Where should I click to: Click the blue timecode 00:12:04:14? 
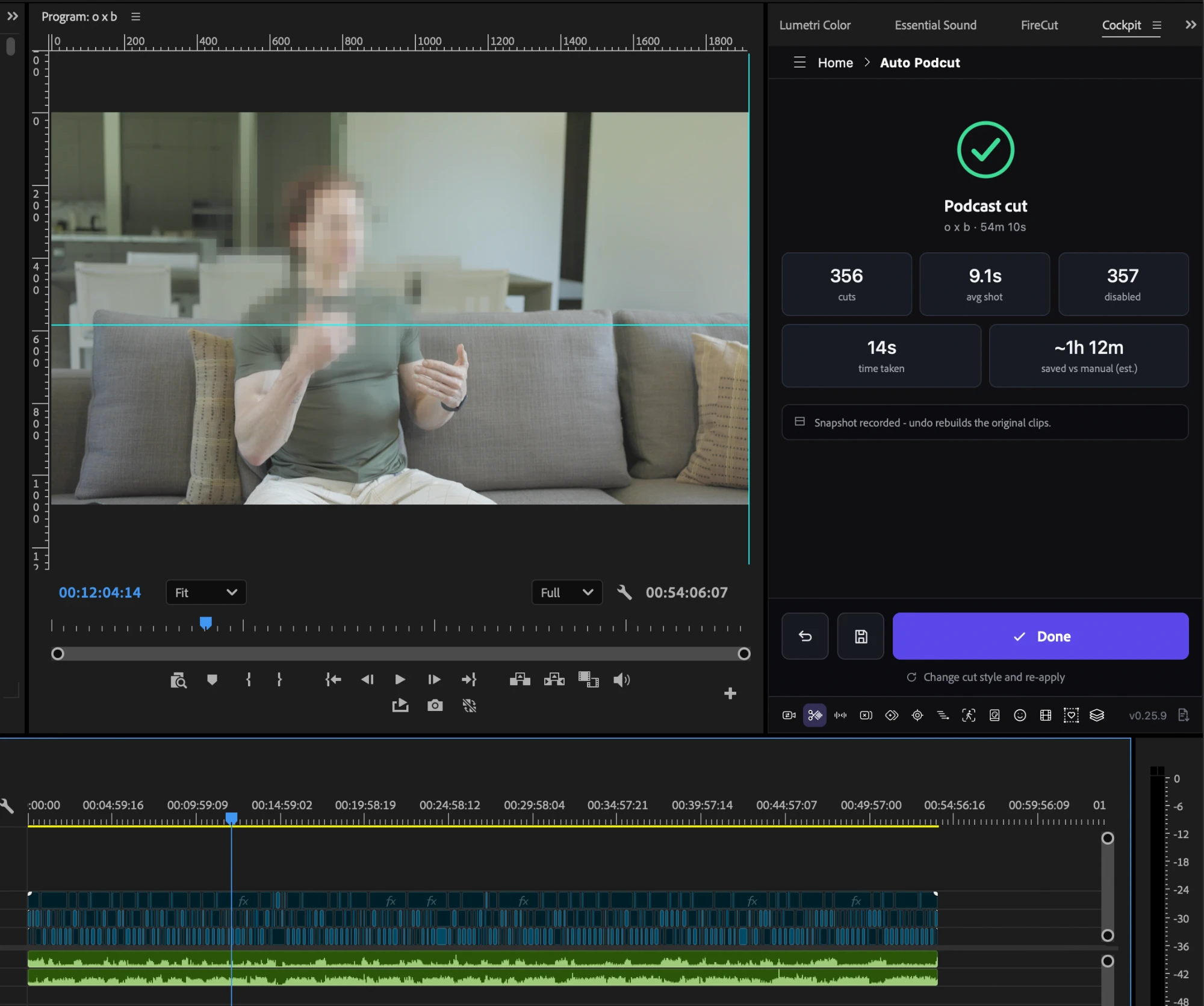pyautogui.click(x=100, y=592)
